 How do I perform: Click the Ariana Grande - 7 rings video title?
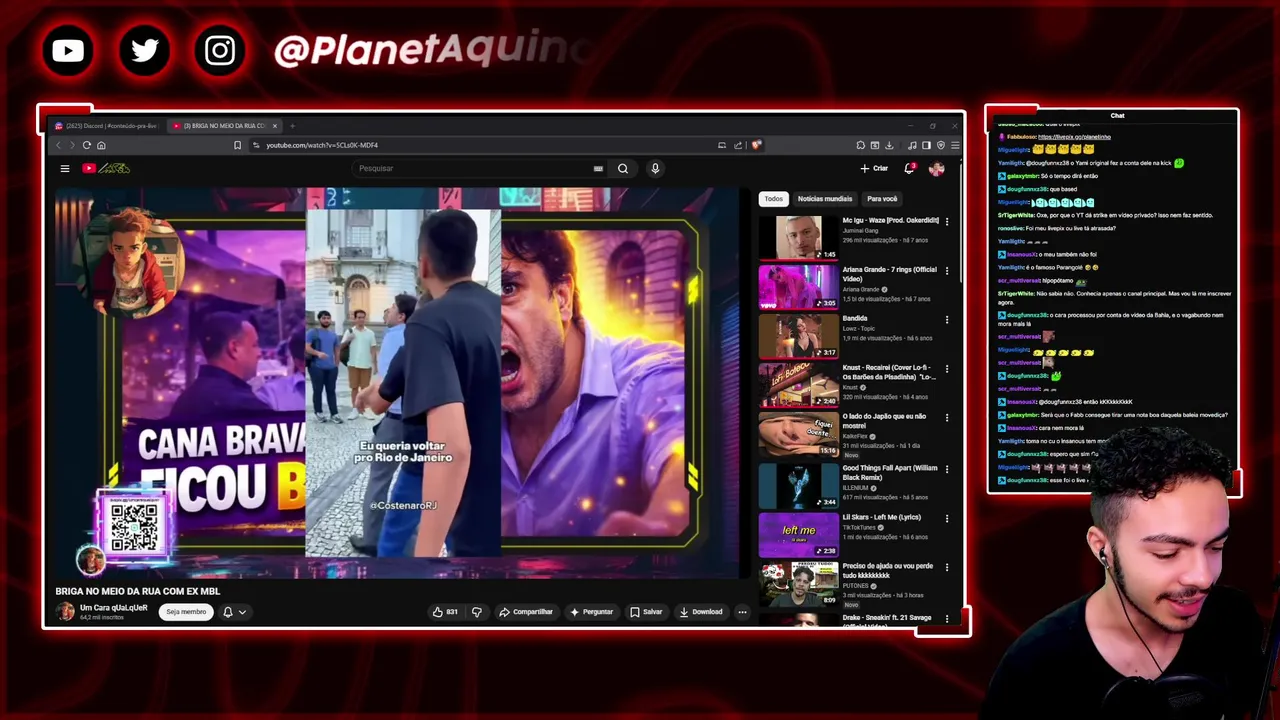pos(890,274)
